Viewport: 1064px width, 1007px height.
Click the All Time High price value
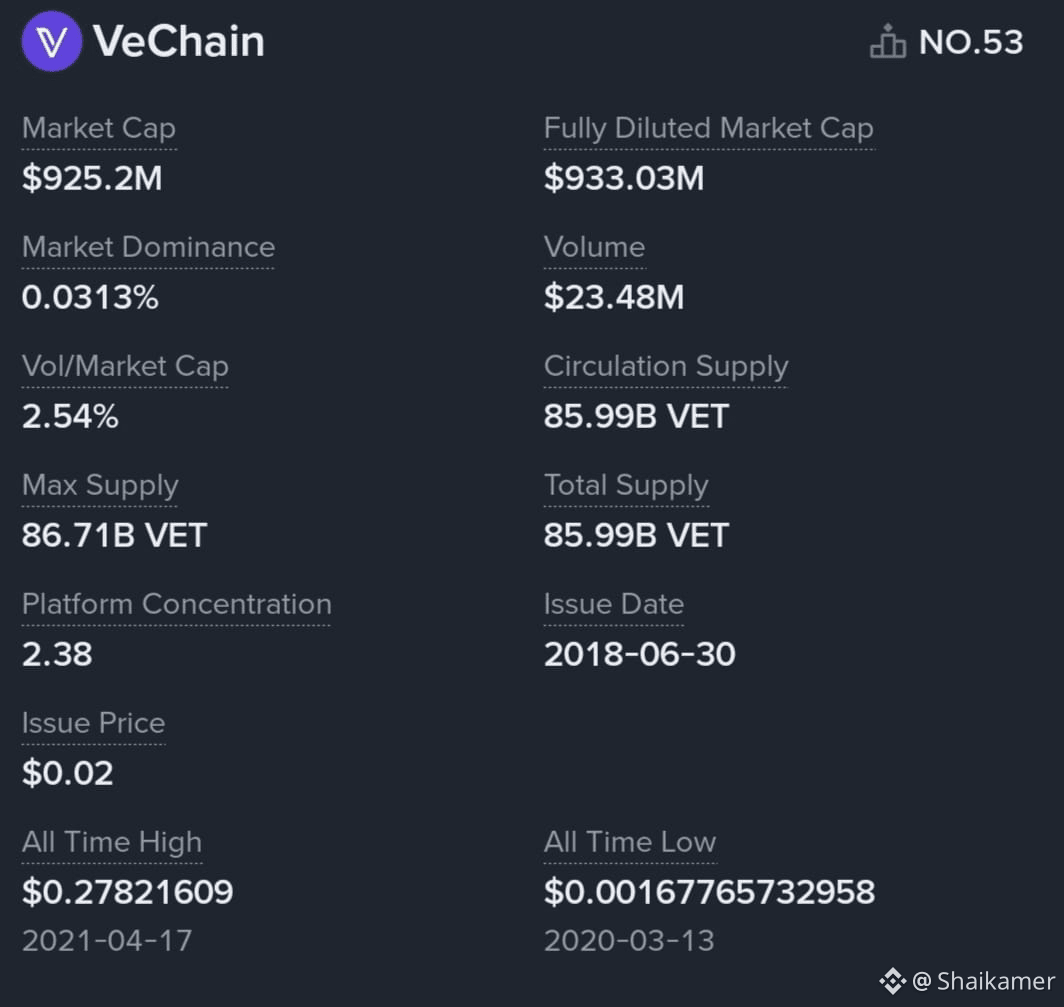coord(127,892)
